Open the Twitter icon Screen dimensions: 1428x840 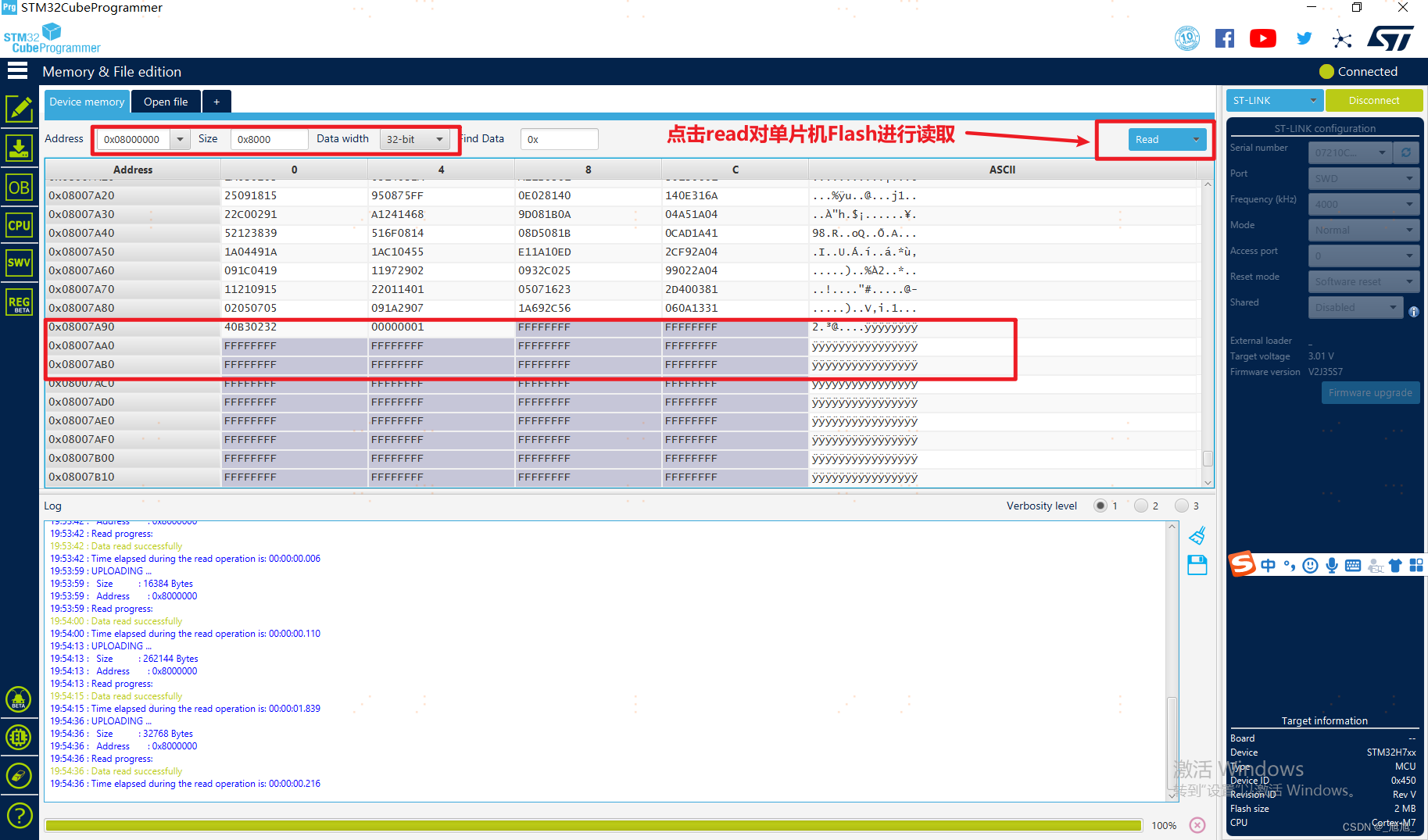click(1304, 38)
